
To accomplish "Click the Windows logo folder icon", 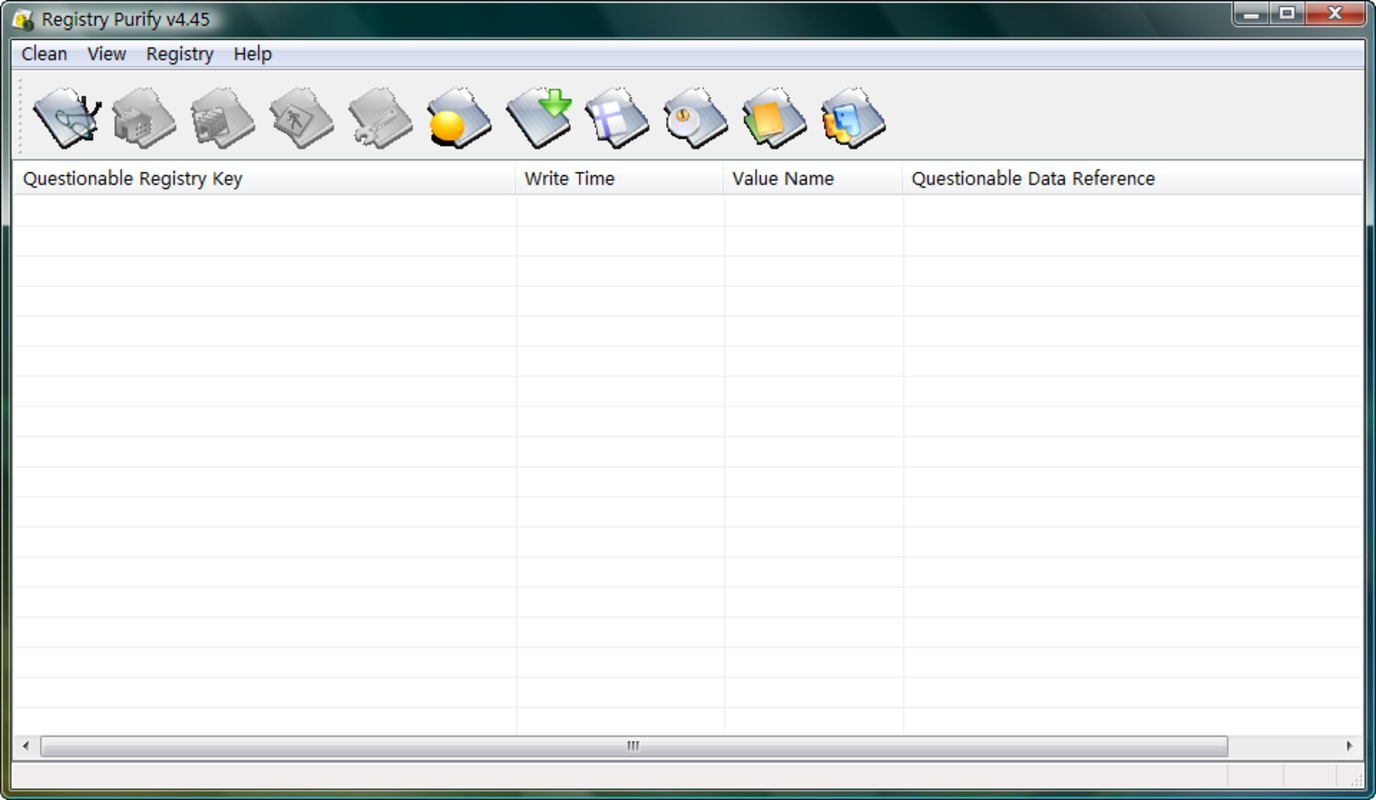I will [x=616, y=115].
